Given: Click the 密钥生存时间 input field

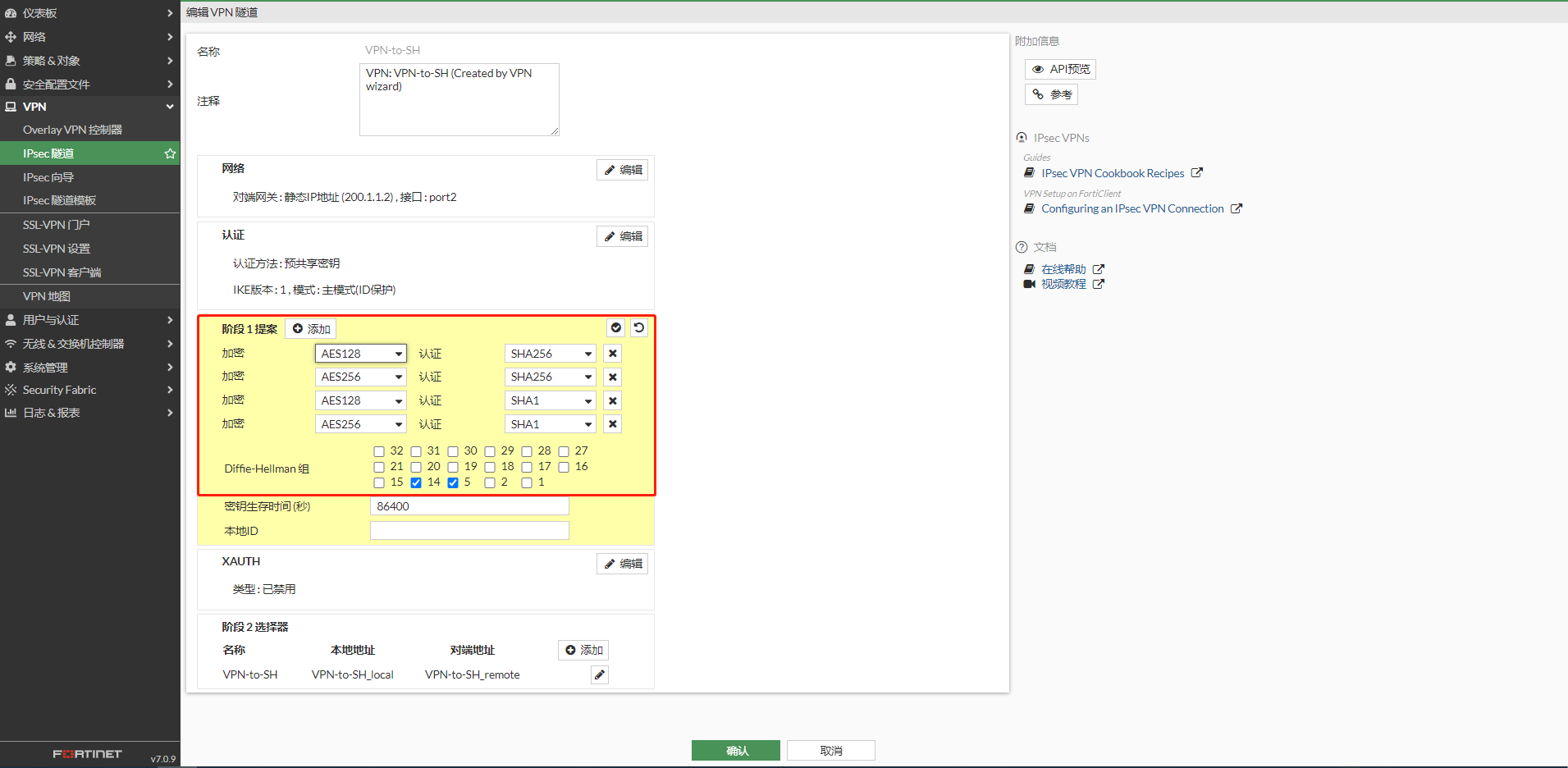Looking at the screenshot, I should (469, 506).
